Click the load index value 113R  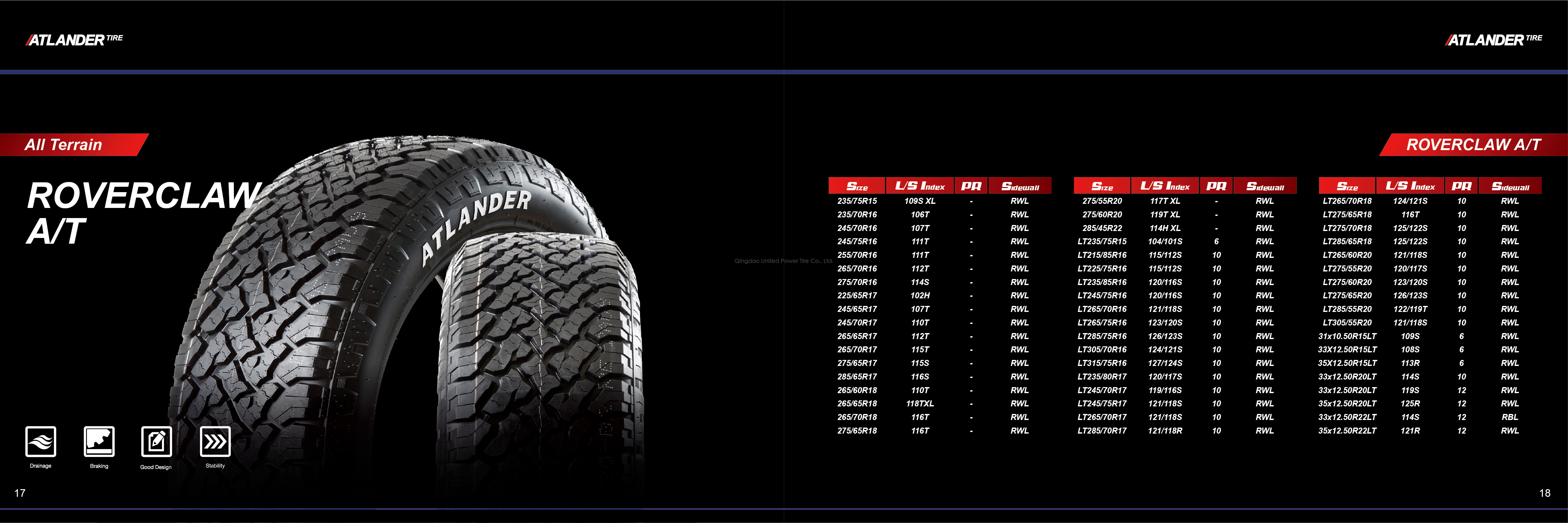click(1410, 363)
